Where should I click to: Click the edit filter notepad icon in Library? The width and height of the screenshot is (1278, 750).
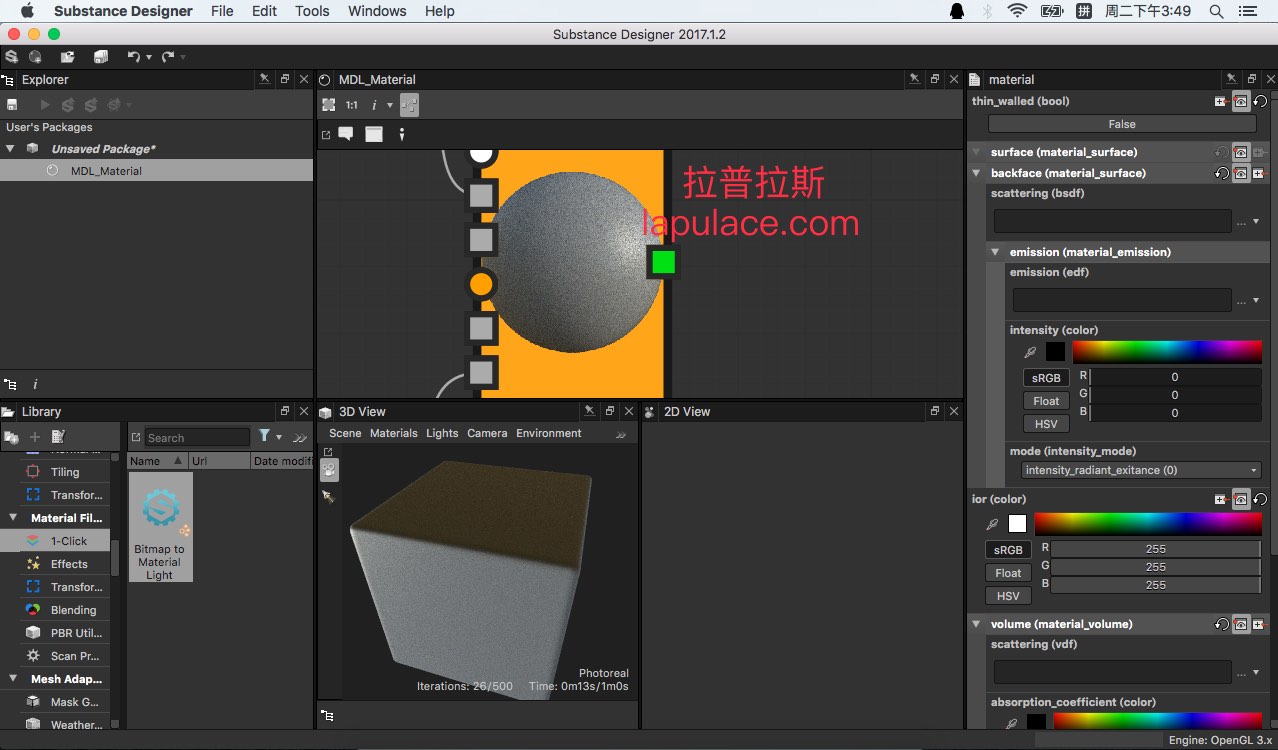[x=58, y=437]
